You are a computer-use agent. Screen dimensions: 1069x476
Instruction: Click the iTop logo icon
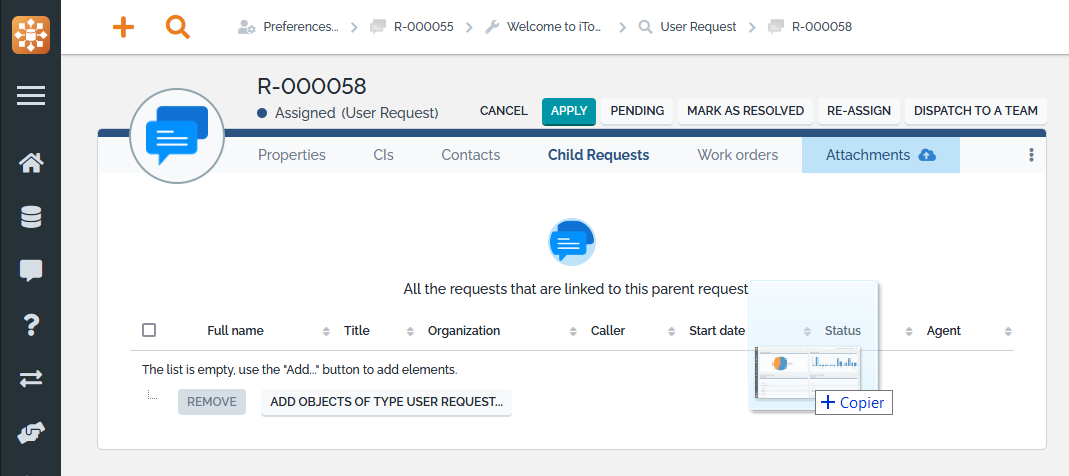click(30, 34)
